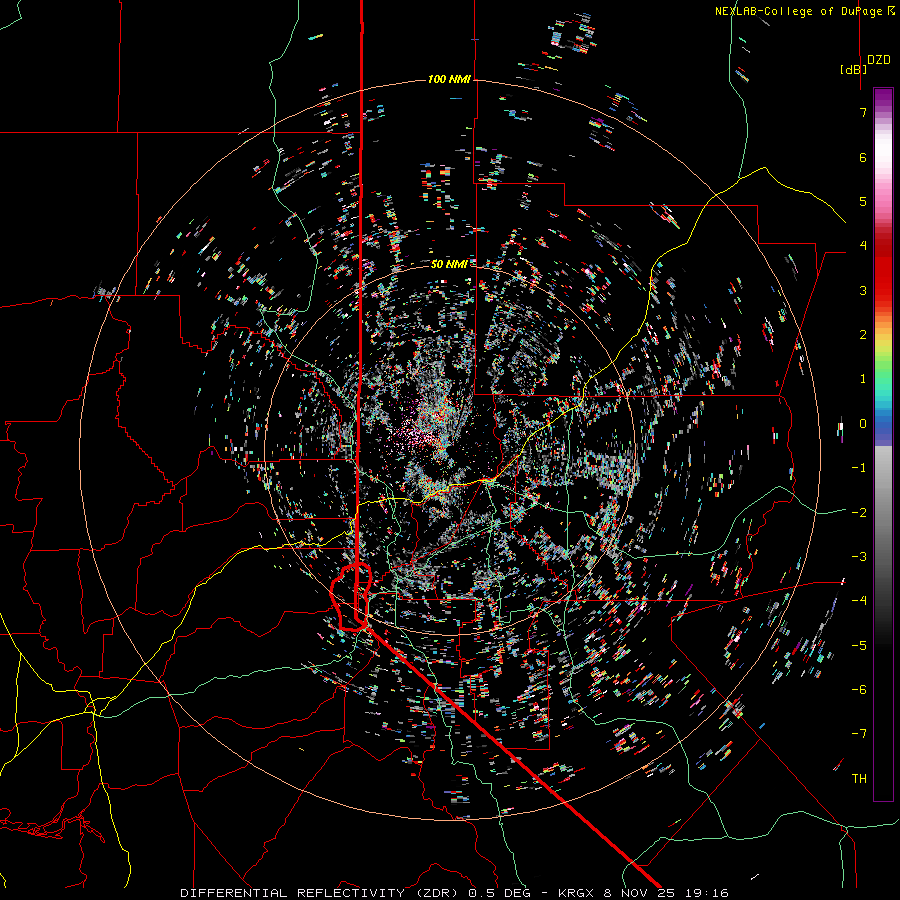Select the 100 NMI range ring label
The width and height of the screenshot is (900, 900).
coord(449,79)
